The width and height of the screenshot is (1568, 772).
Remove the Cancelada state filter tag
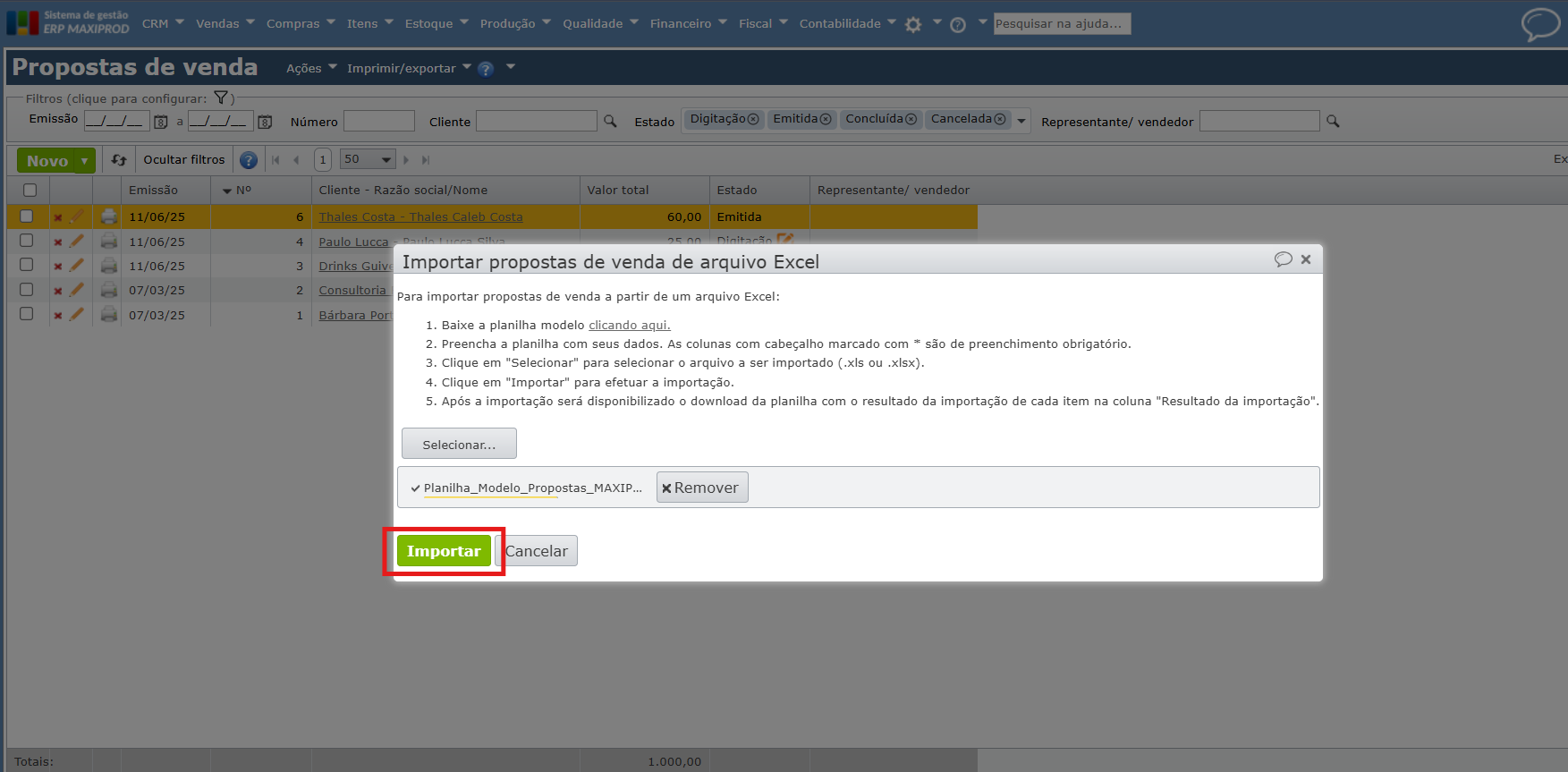click(1000, 119)
